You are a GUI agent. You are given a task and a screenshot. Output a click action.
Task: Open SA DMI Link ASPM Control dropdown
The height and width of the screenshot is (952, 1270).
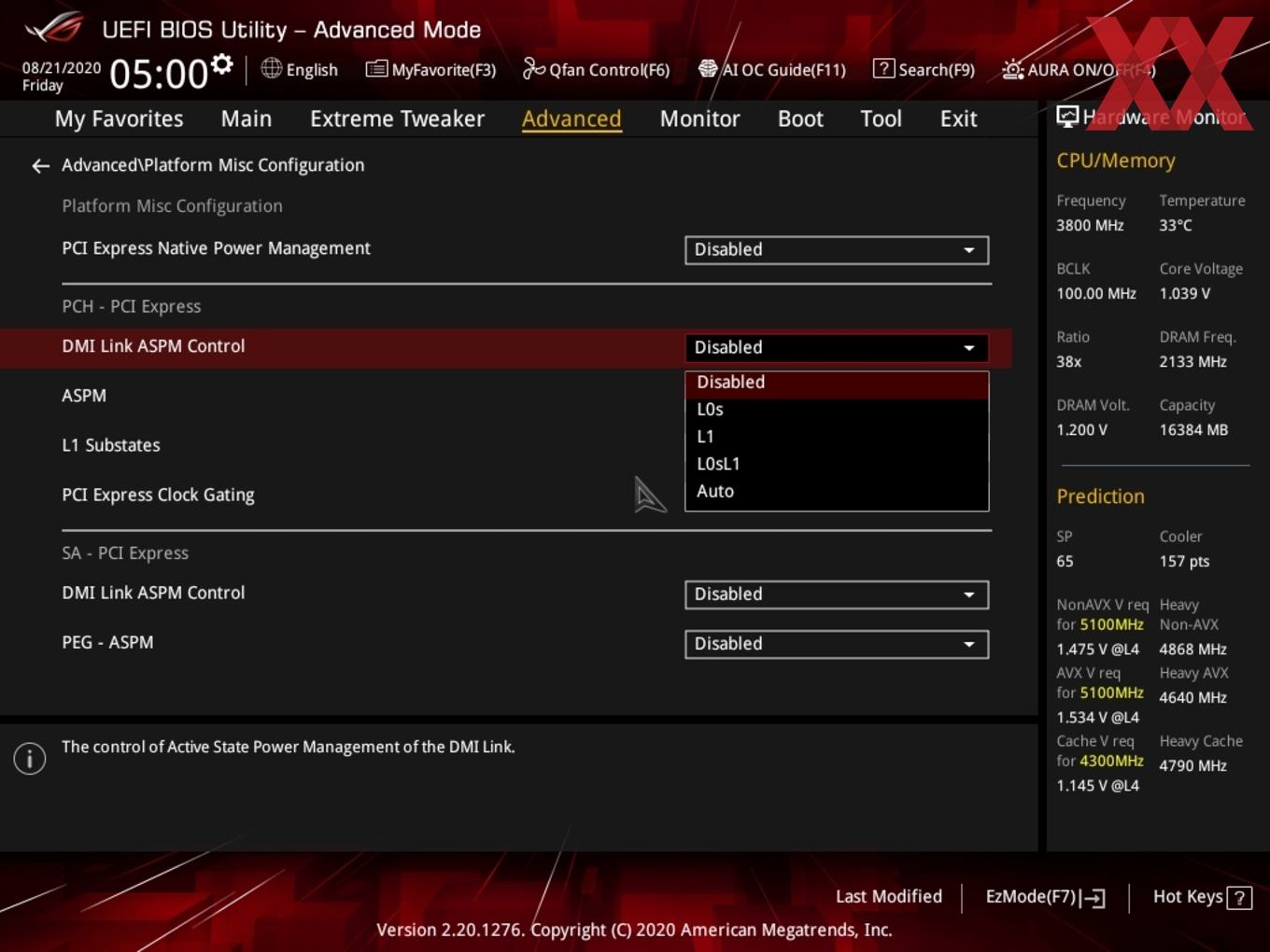(837, 595)
